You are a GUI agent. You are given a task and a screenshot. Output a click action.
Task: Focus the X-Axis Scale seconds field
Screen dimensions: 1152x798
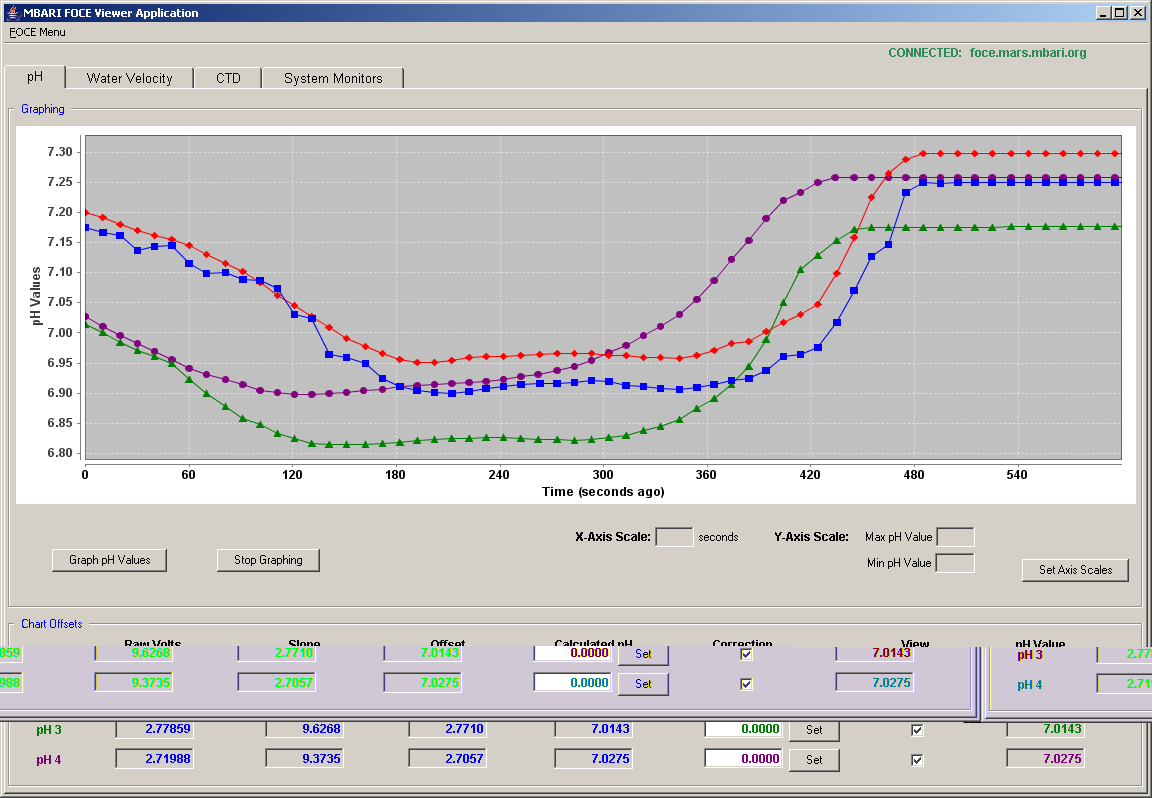click(674, 537)
